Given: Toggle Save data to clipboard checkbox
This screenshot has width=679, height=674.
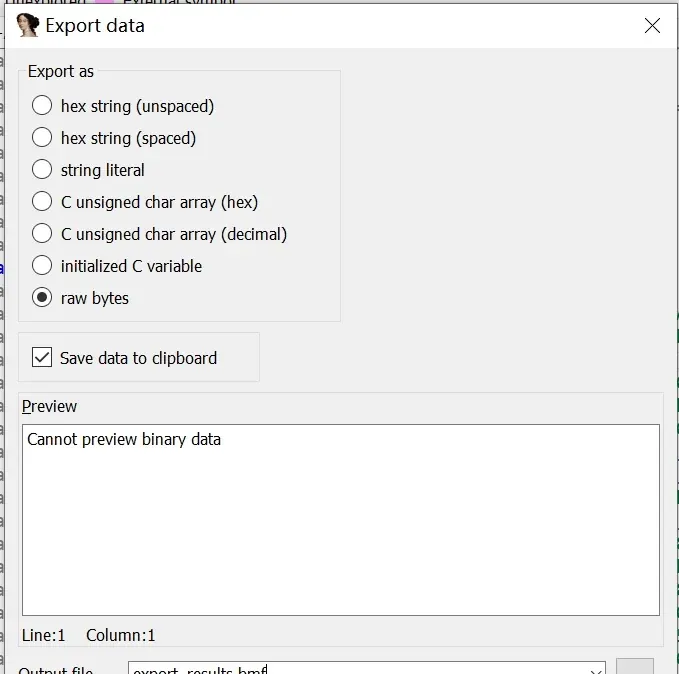Looking at the screenshot, I should pos(42,357).
